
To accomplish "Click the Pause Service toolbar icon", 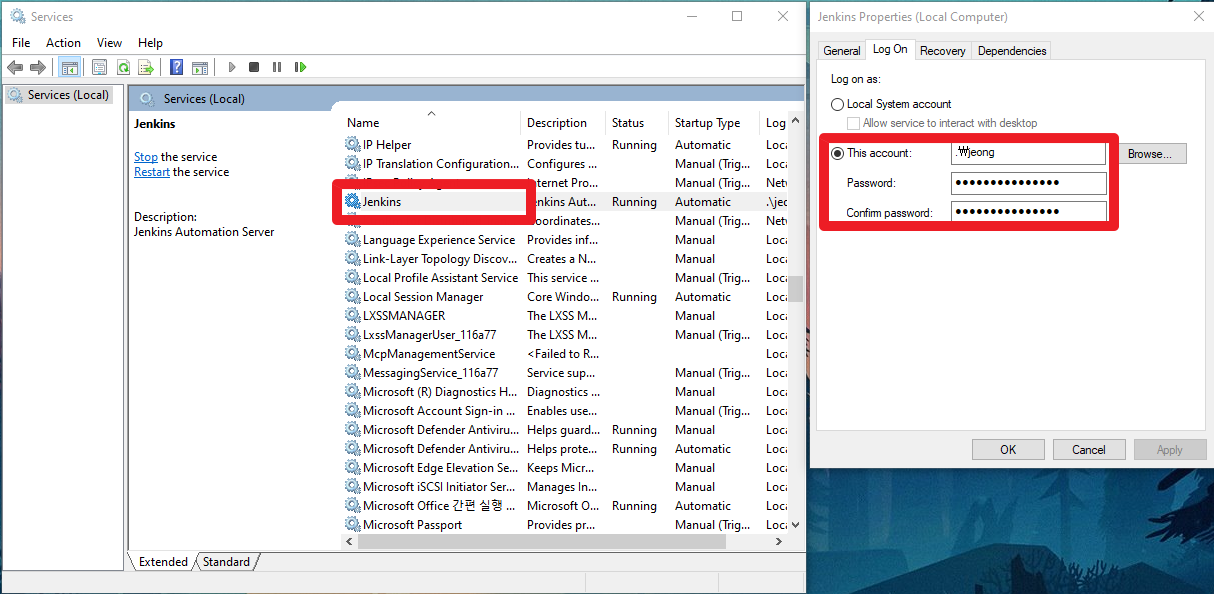I will (x=277, y=67).
